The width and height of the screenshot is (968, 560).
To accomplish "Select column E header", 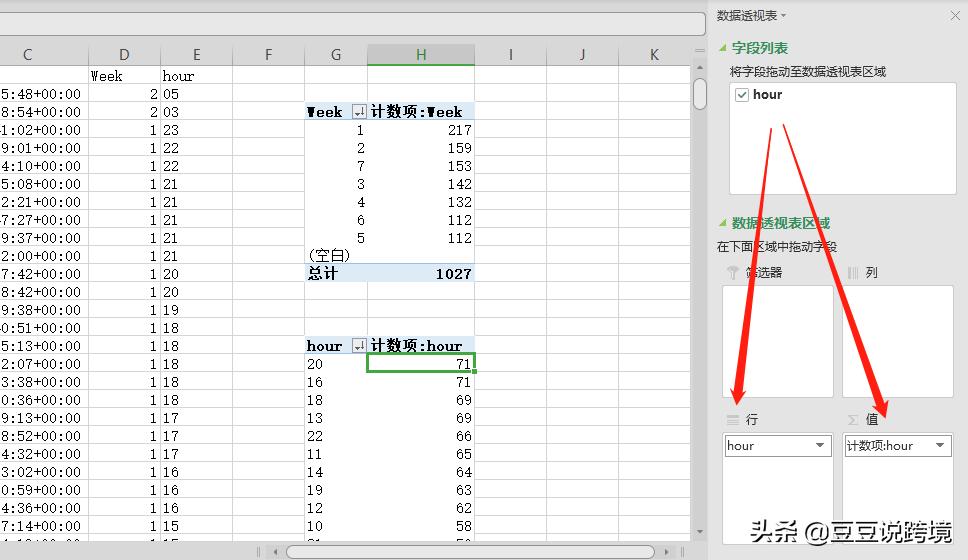I will point(196,55).
